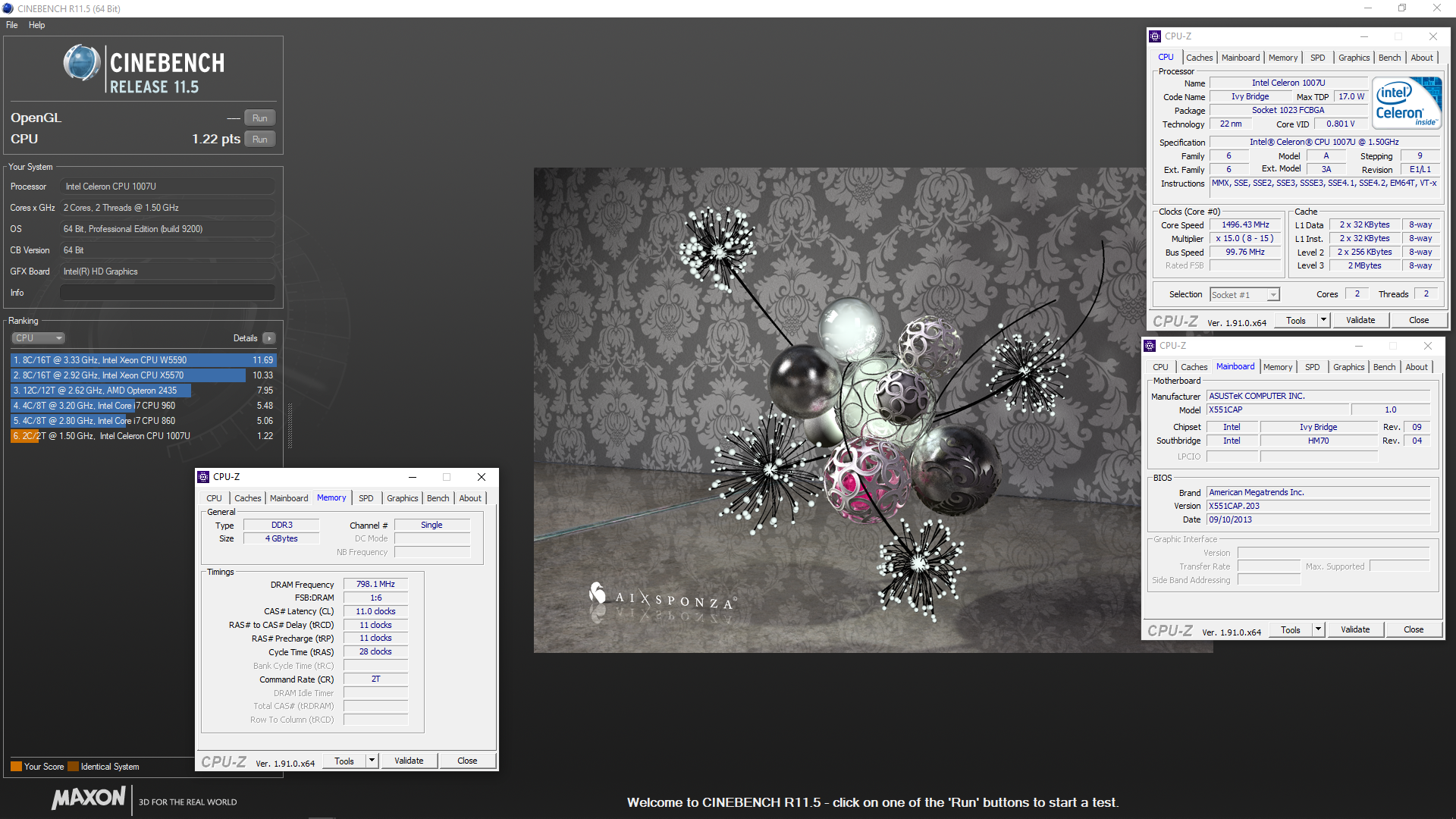Open About tab in the Memory CPU-Z window
Image resolution: width=1456 pixels, height=819 pixels.
470,498
